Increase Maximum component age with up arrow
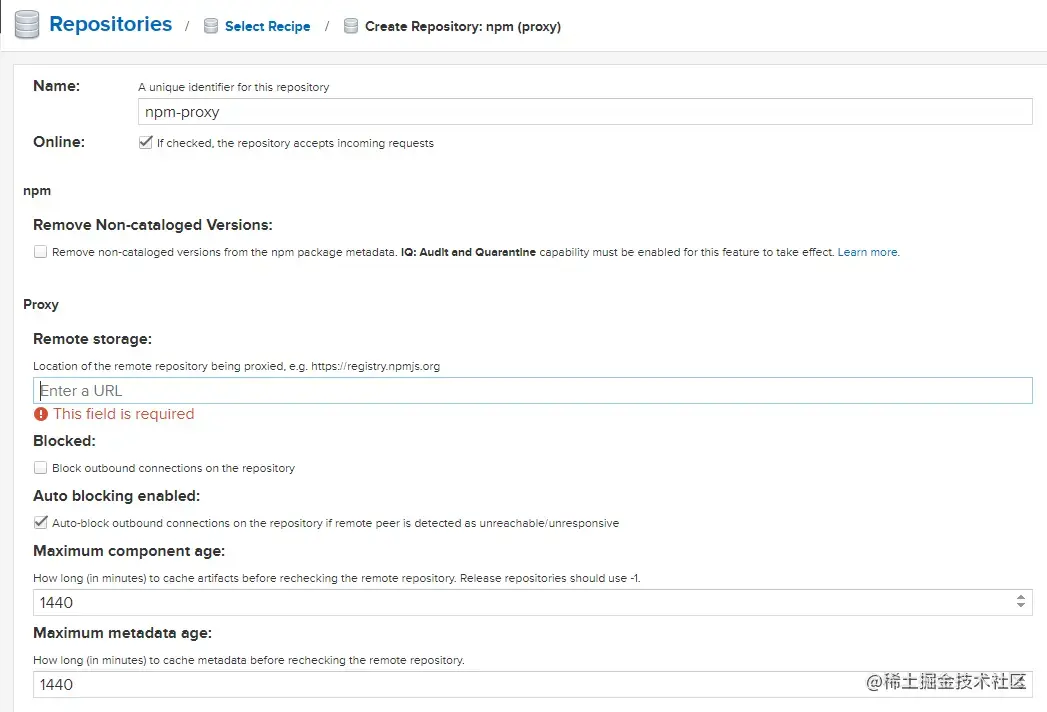Image resolution: width=1047 pixels, height=712 pixels. point(1021,598)
